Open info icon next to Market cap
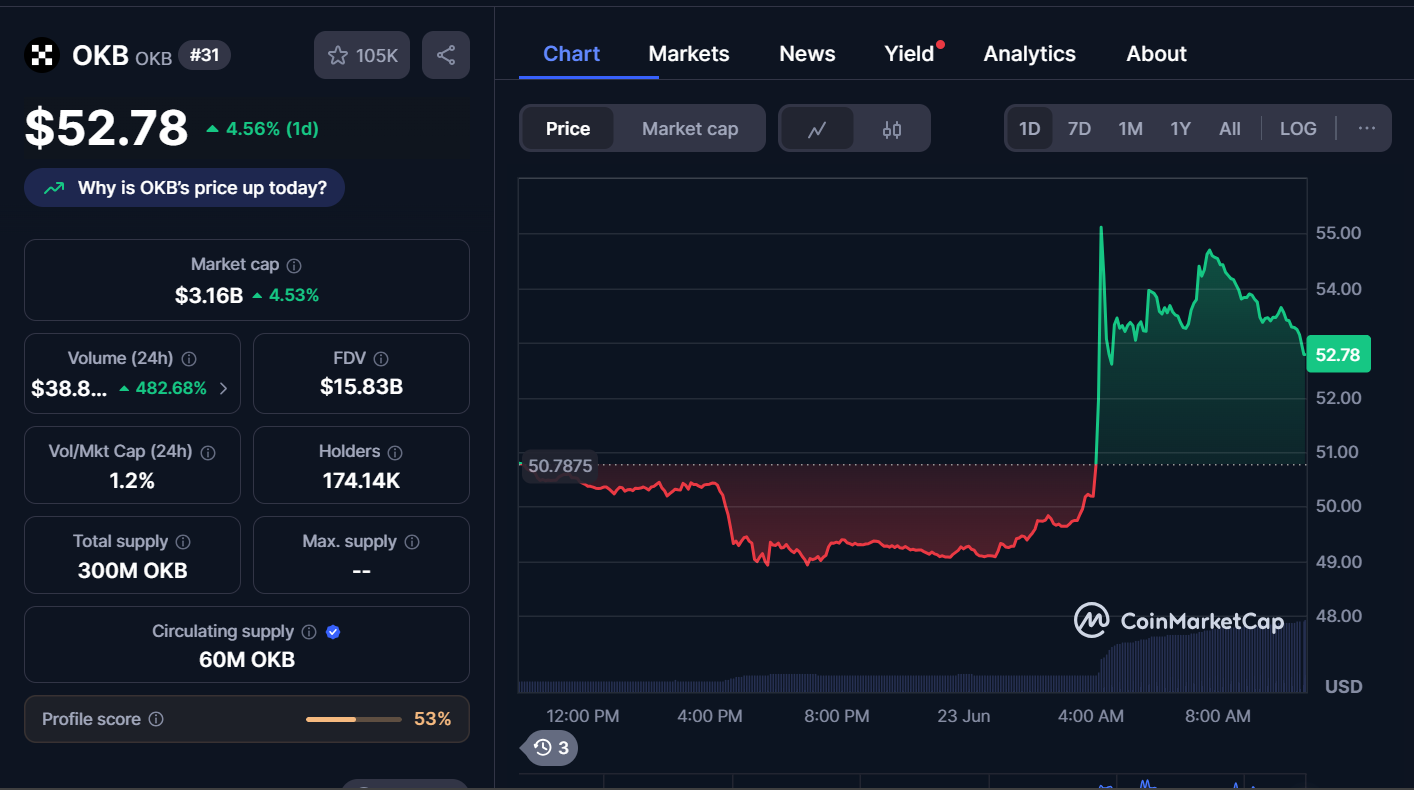Screen dimensions: 1414x790 (x=294, y=266)
